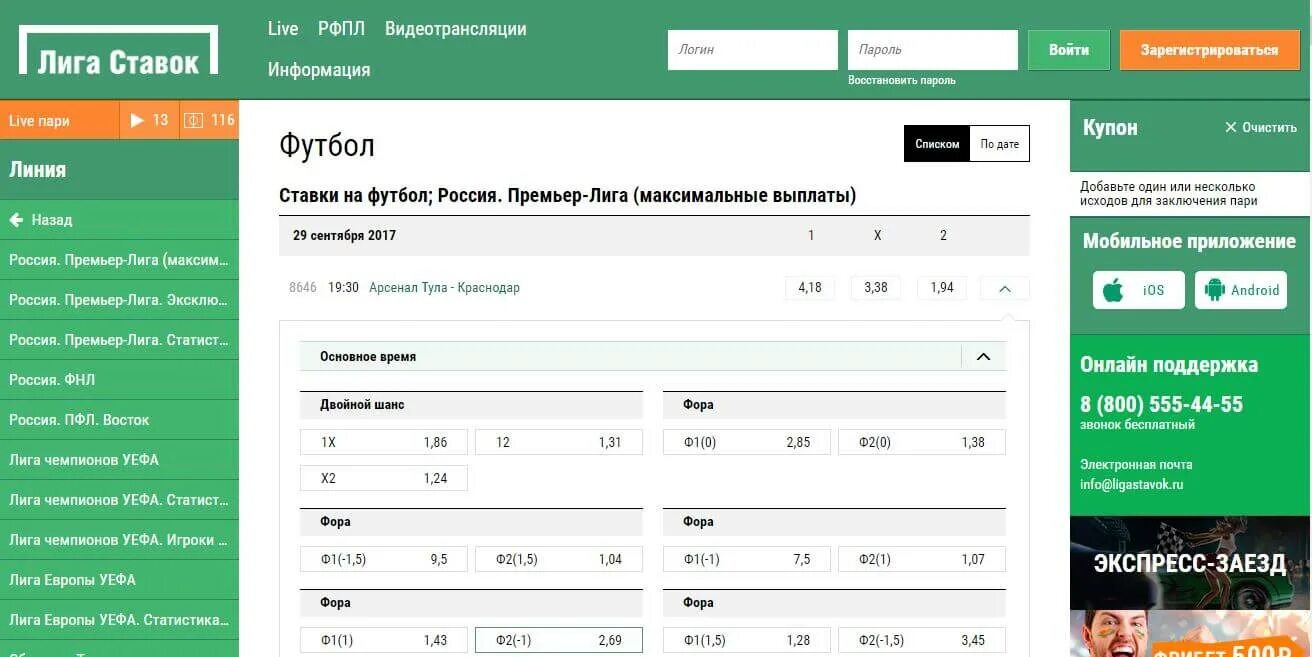Viewport: 1312px width, 657px height.
Task: Click the Пароль input field
Action: [933, 50]
